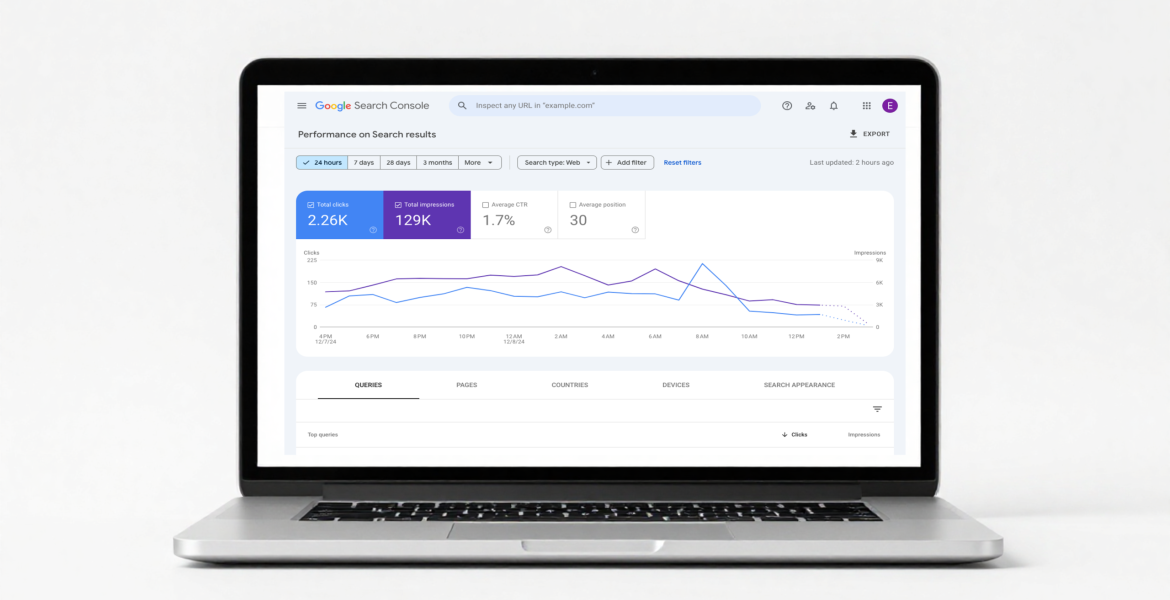Click the Impressions column header
This screenshot has height=600, width=1170.
[x=864, y=434]
